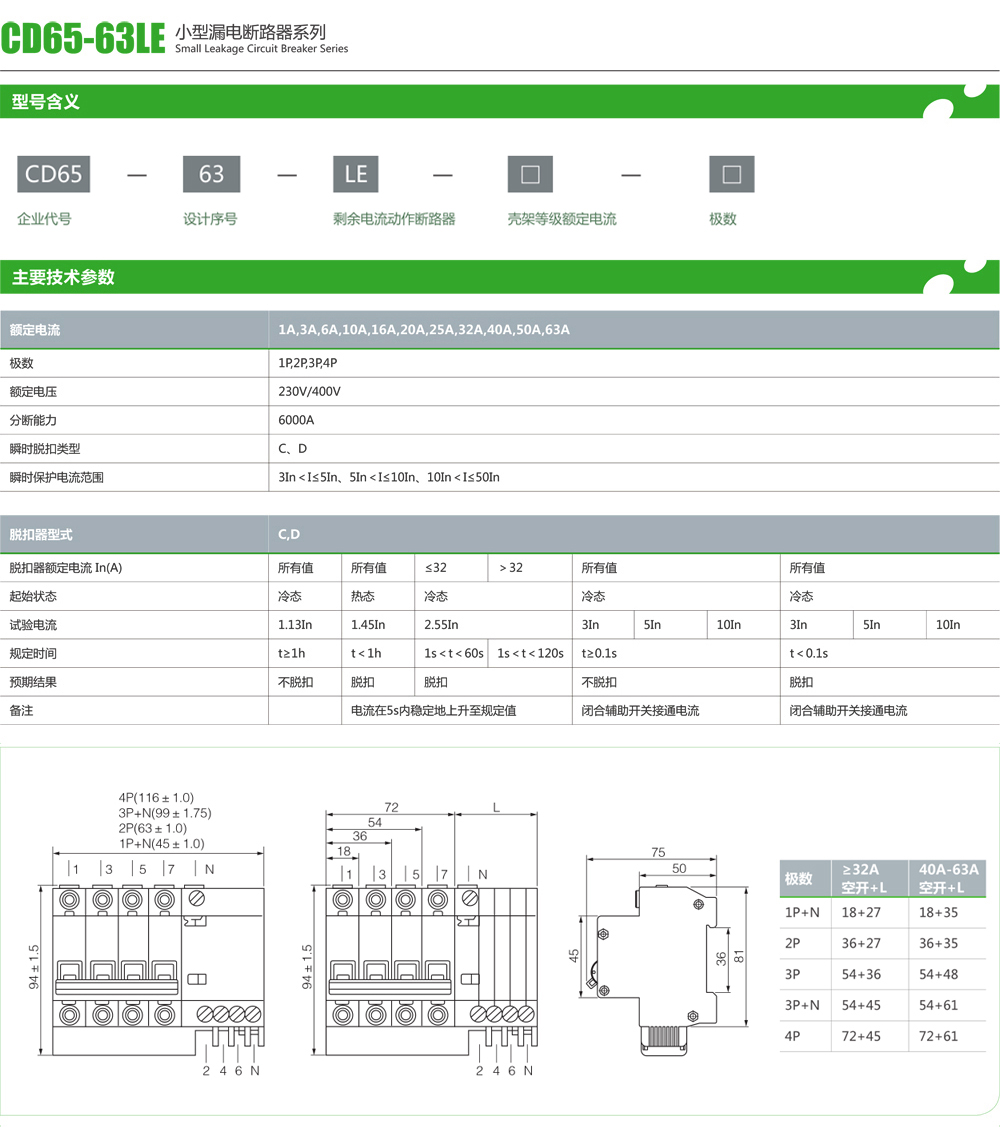This screenshot has width=1000, height=1127.
Task: Click the middle breaker drawing with dimension L
Action: click(x=430, y=958)
